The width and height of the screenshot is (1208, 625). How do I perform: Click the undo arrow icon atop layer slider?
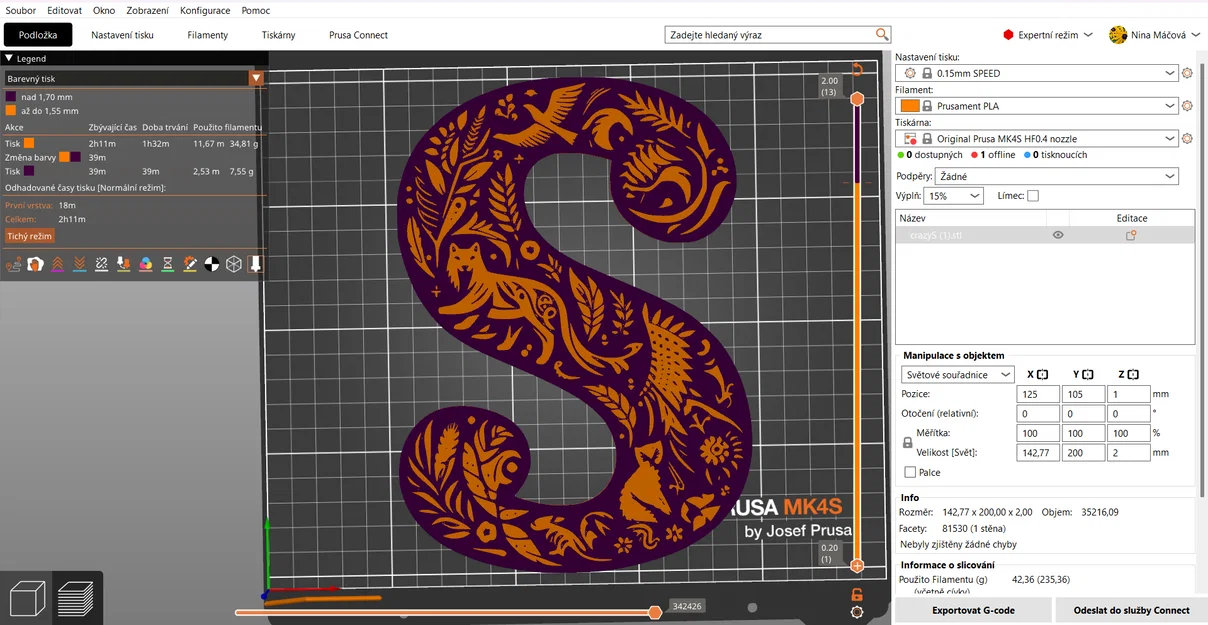(857, 69)
